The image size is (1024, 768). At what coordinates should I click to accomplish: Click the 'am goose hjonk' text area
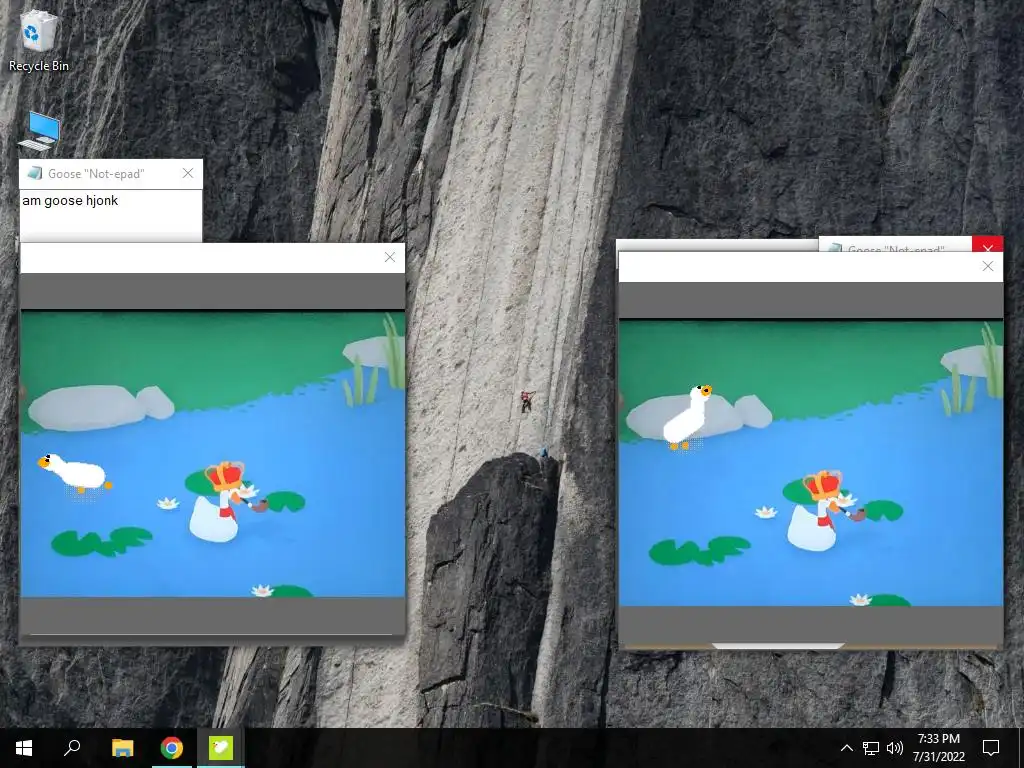tap(110, 215)
